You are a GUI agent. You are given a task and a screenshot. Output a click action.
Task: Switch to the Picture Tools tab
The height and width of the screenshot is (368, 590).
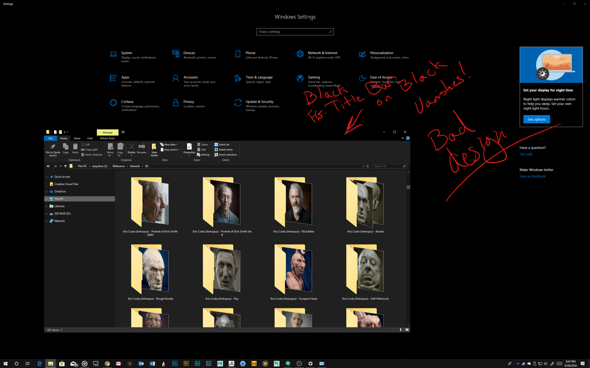[107, 138]
